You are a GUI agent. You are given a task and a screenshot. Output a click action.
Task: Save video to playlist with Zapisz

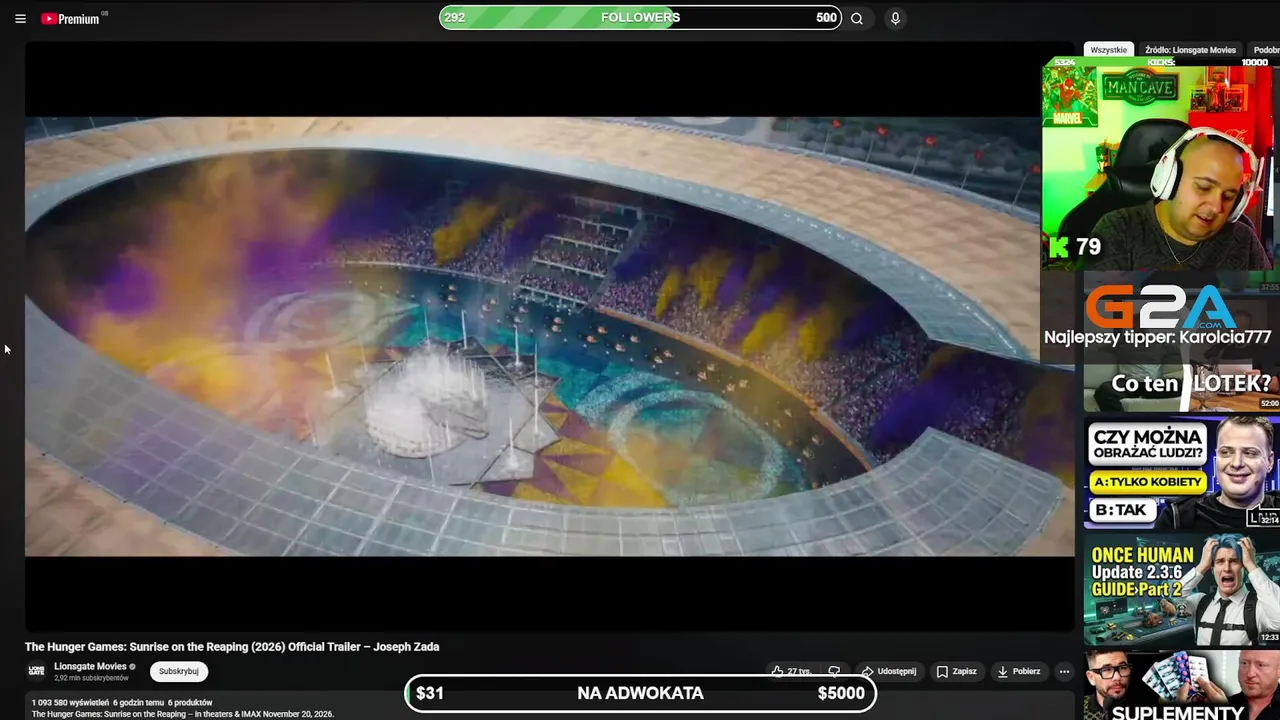pos(957,672)
